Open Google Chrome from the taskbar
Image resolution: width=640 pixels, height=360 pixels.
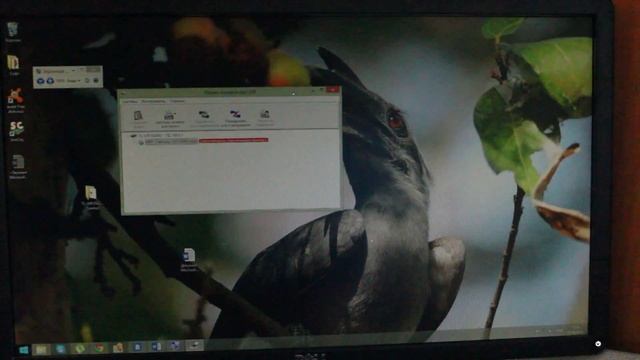point(99,348)
